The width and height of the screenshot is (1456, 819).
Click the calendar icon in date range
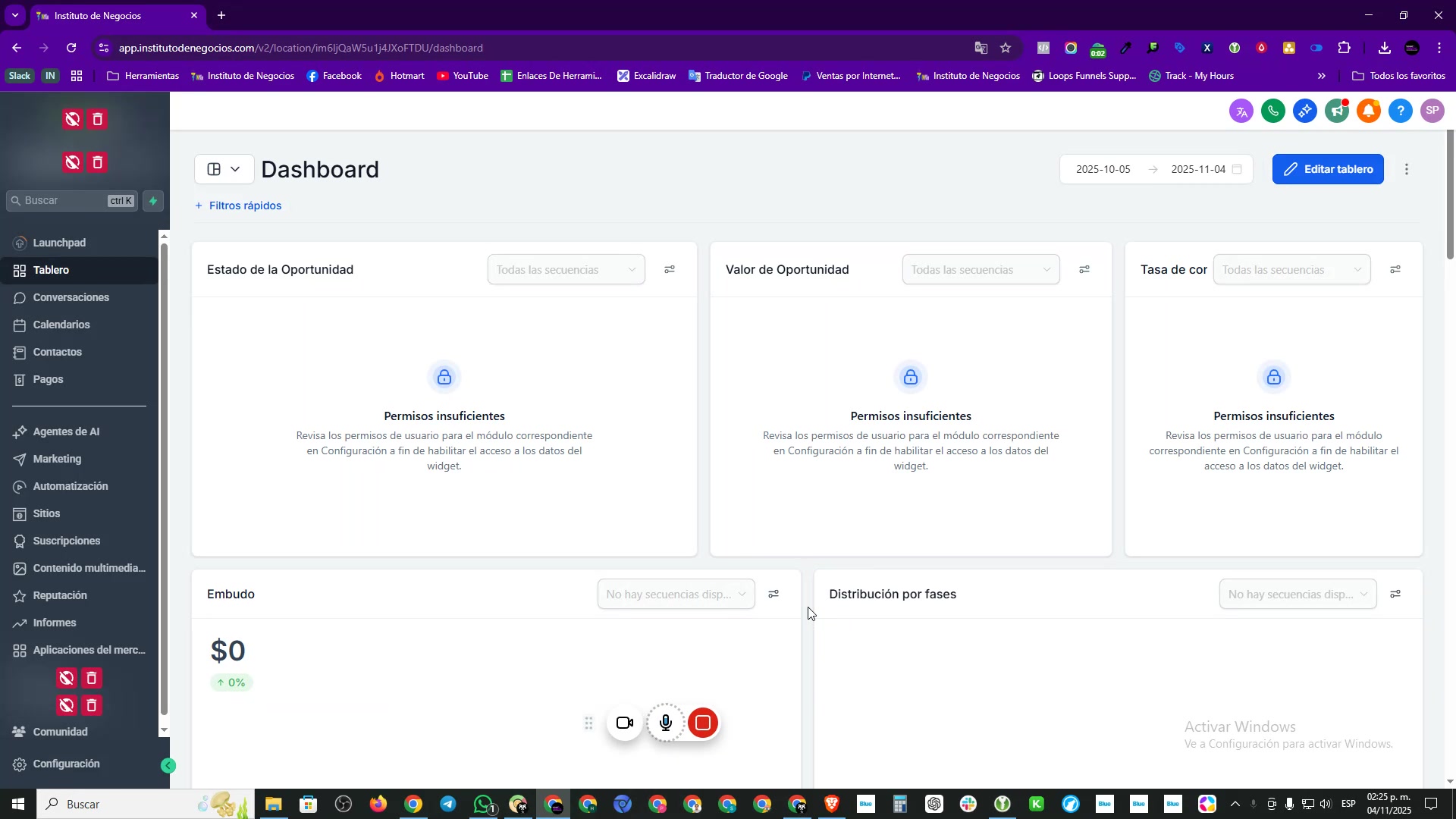[x=1237, y=169]
